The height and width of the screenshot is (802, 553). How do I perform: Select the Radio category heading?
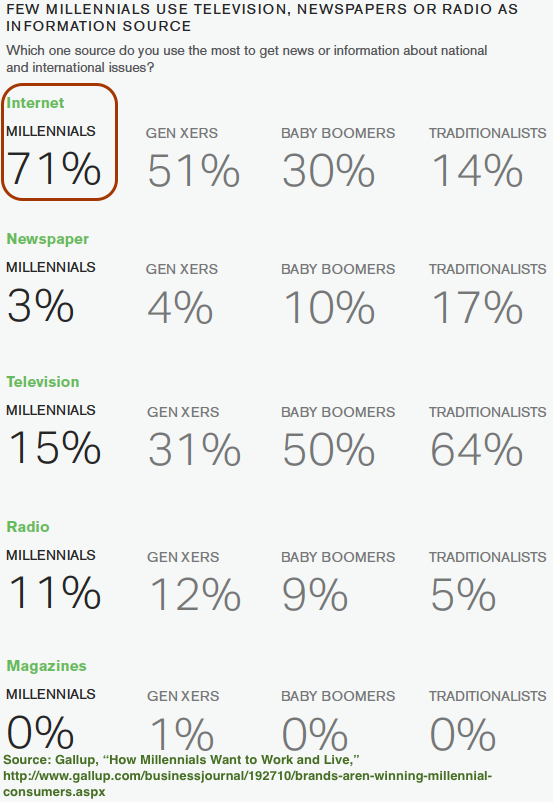[28, 526]
